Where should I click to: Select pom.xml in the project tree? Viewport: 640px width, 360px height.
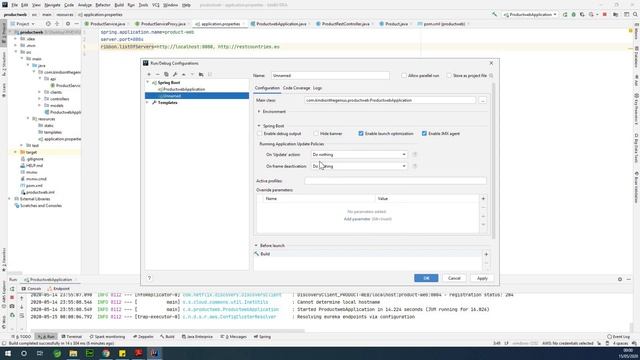click(34, 186)
